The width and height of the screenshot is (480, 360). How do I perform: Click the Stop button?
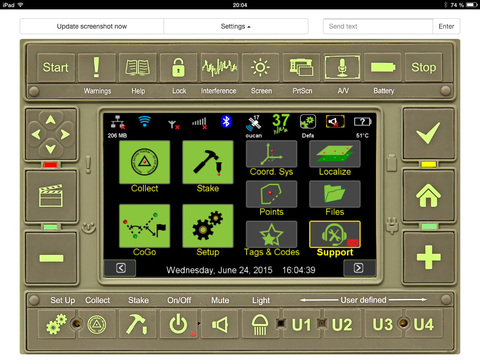[x=423, y=67]
